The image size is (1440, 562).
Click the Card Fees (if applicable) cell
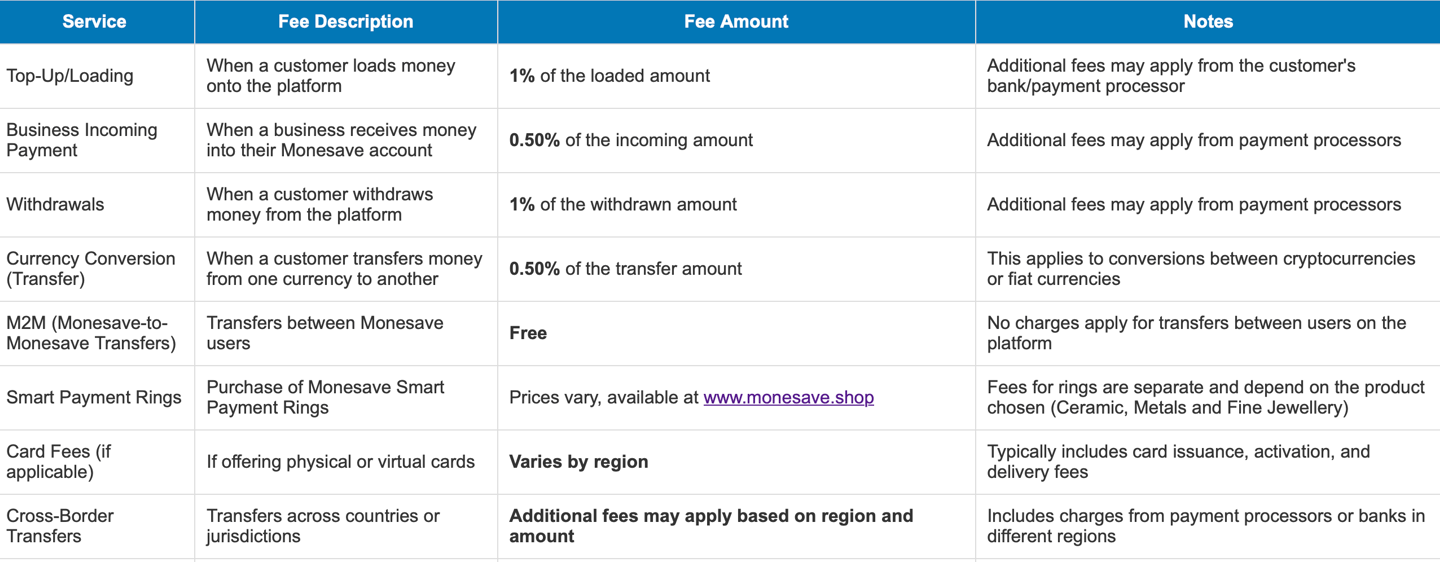pyautogui.click(x=97, y=461)
